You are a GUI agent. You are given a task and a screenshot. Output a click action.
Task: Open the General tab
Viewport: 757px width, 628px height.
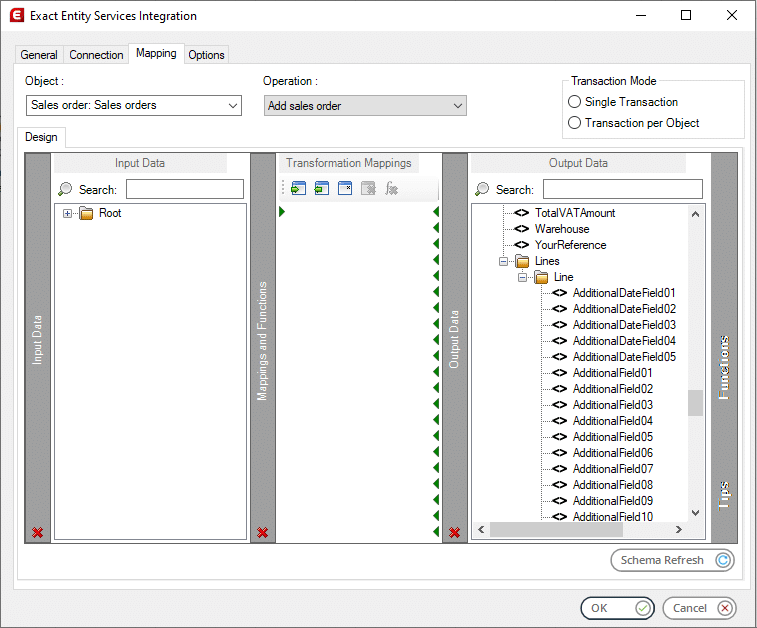(x=39, y=55)
